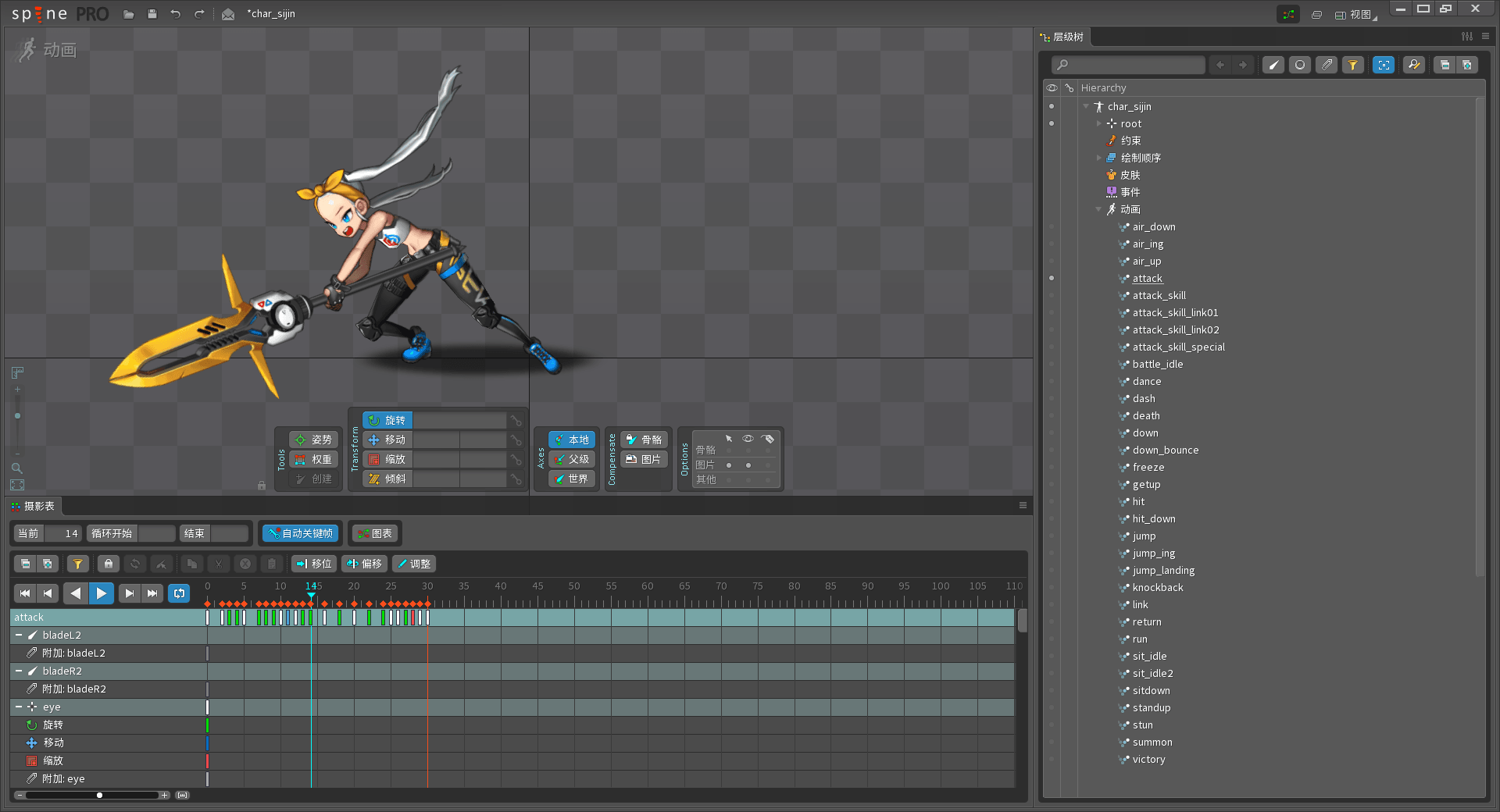Open project via folder icon in title bar

pos(129,14)
